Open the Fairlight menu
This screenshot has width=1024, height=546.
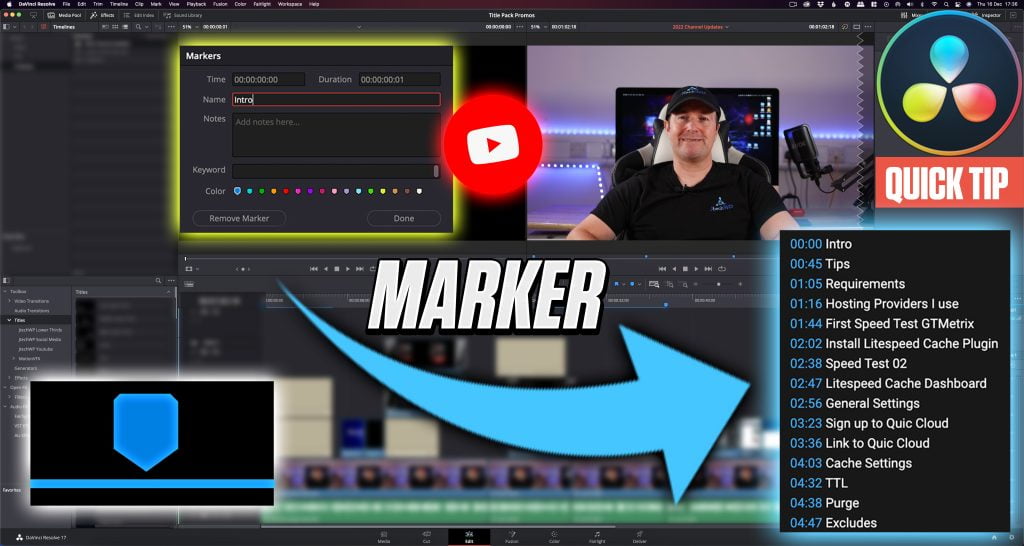(263, 4)
